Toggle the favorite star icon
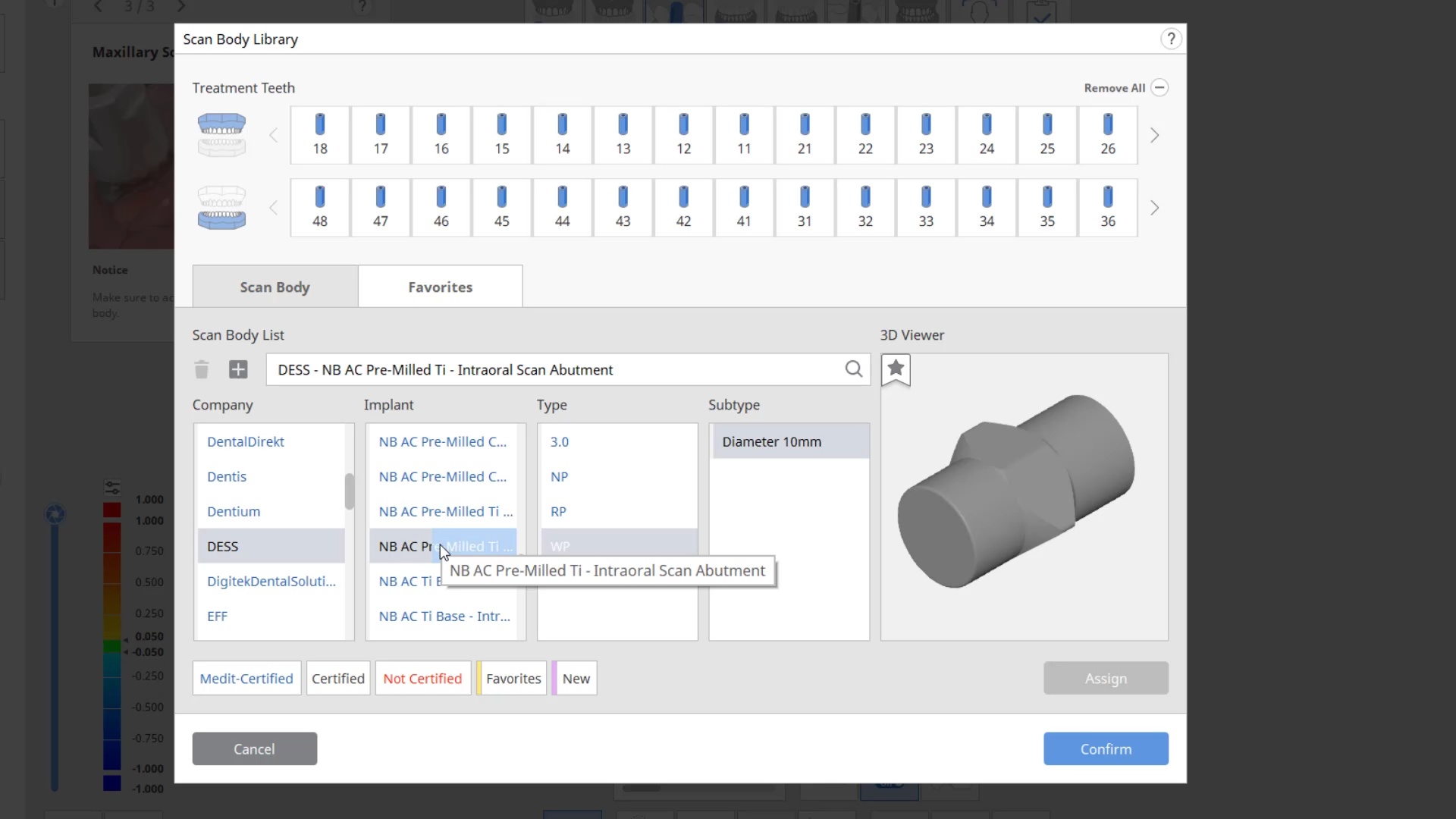This screenshot has width=1456, height=819. pos(896,369)
